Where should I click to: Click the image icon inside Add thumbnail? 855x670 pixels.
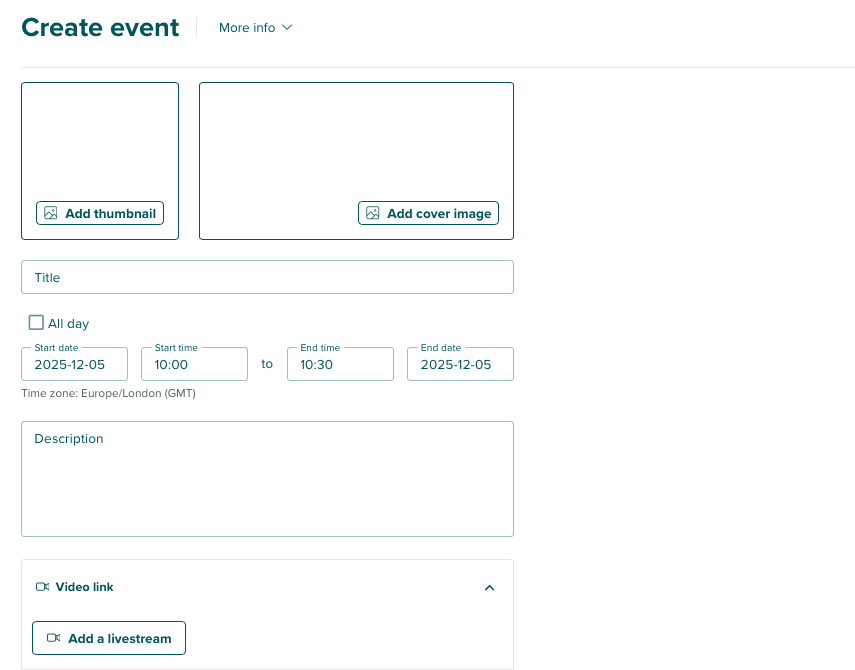51,213
